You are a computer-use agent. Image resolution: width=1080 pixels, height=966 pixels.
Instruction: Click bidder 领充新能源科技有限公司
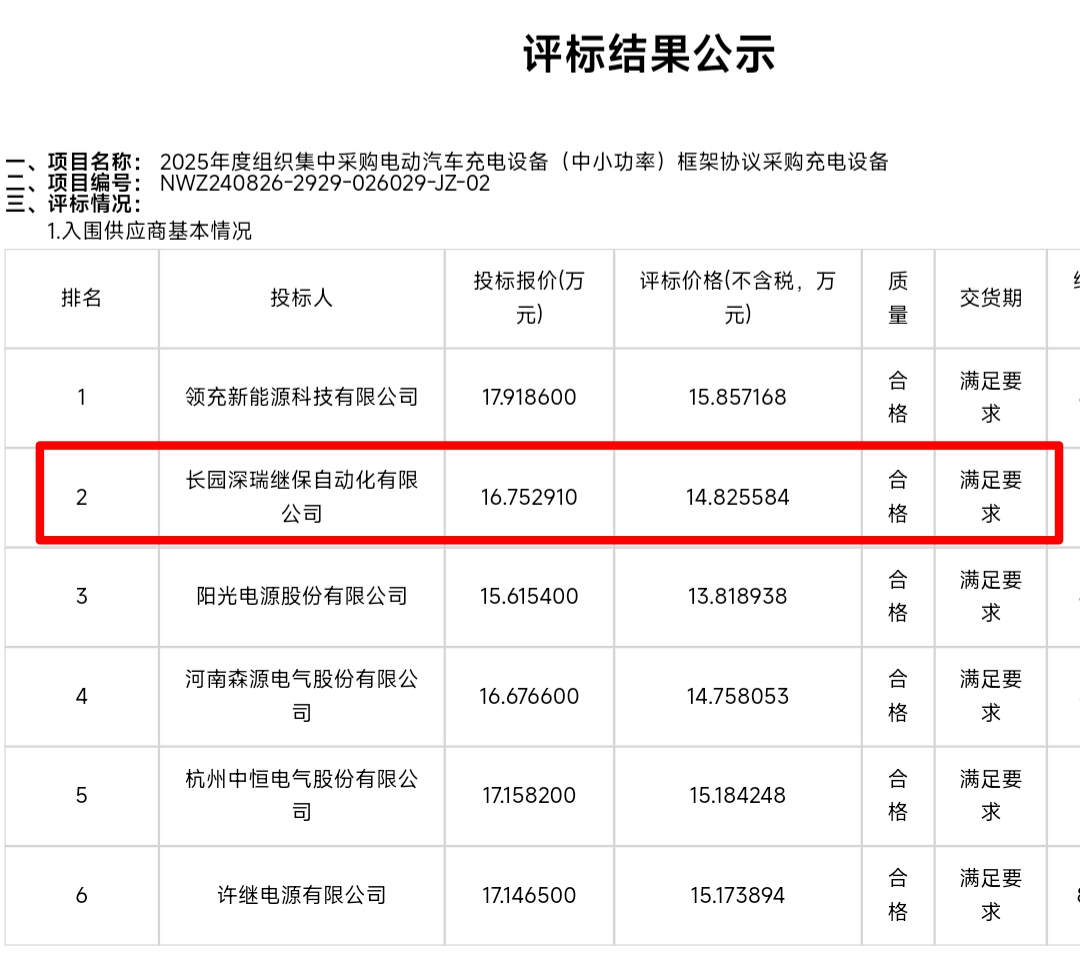(x=302, y=398)
